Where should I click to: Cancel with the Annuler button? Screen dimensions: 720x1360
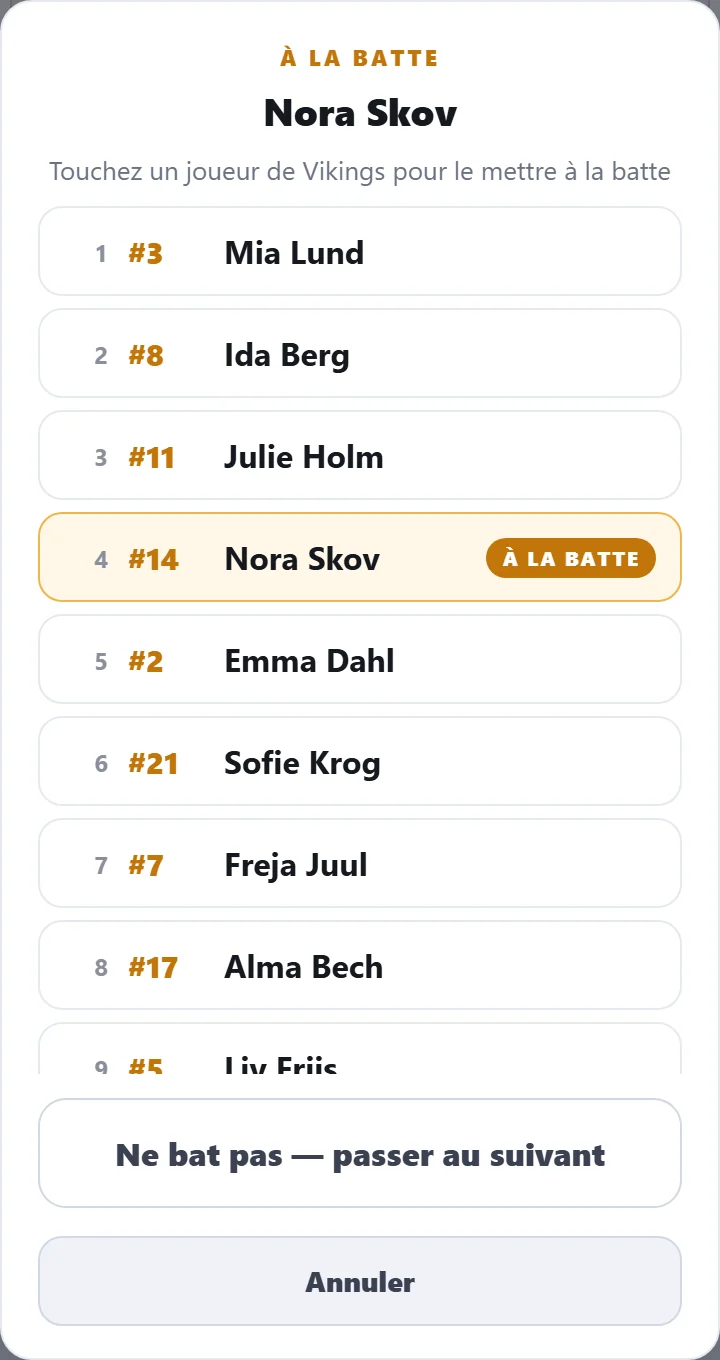360,1281
